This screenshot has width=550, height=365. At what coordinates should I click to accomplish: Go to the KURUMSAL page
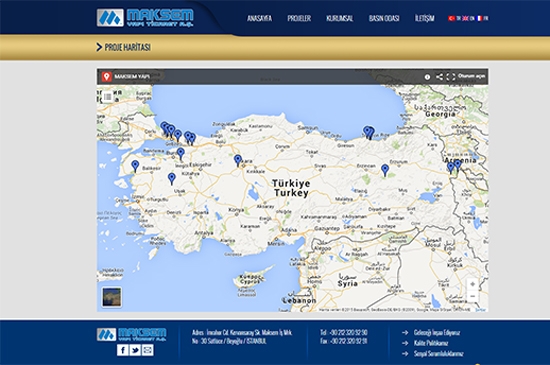(x=340, y=18)
